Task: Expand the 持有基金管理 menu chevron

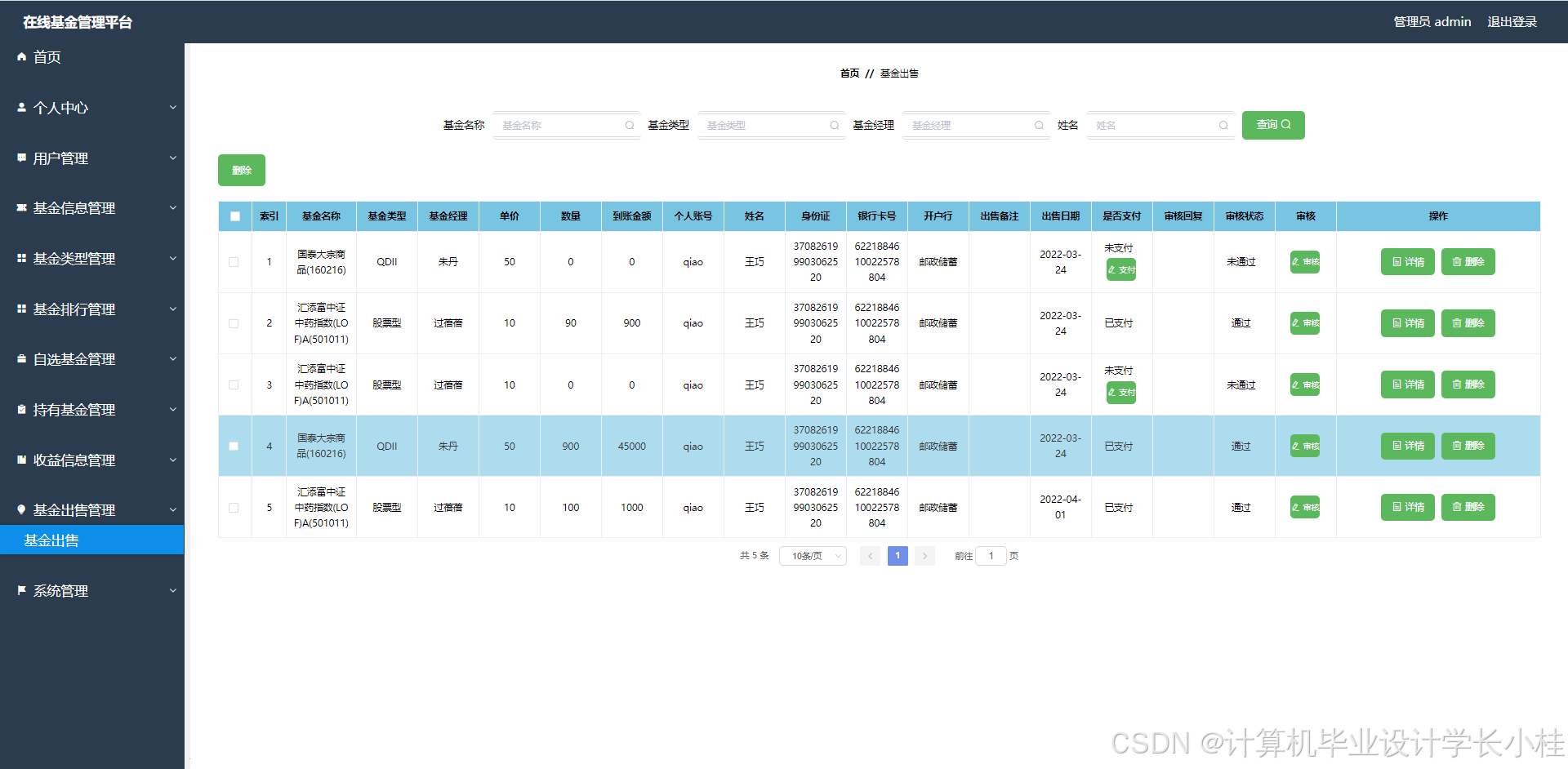Action: pos(173,409)
